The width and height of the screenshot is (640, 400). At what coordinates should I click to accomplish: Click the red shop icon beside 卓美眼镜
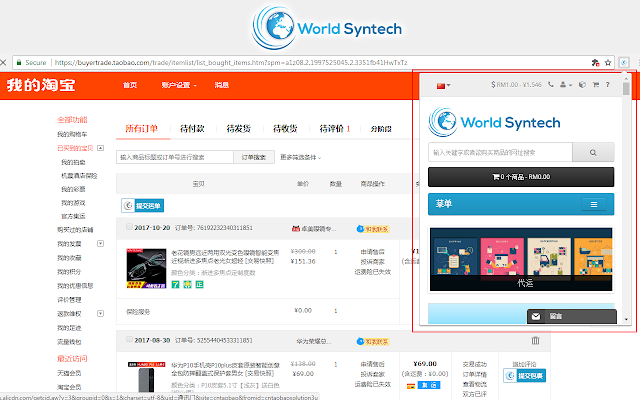[x=296, y=229]
